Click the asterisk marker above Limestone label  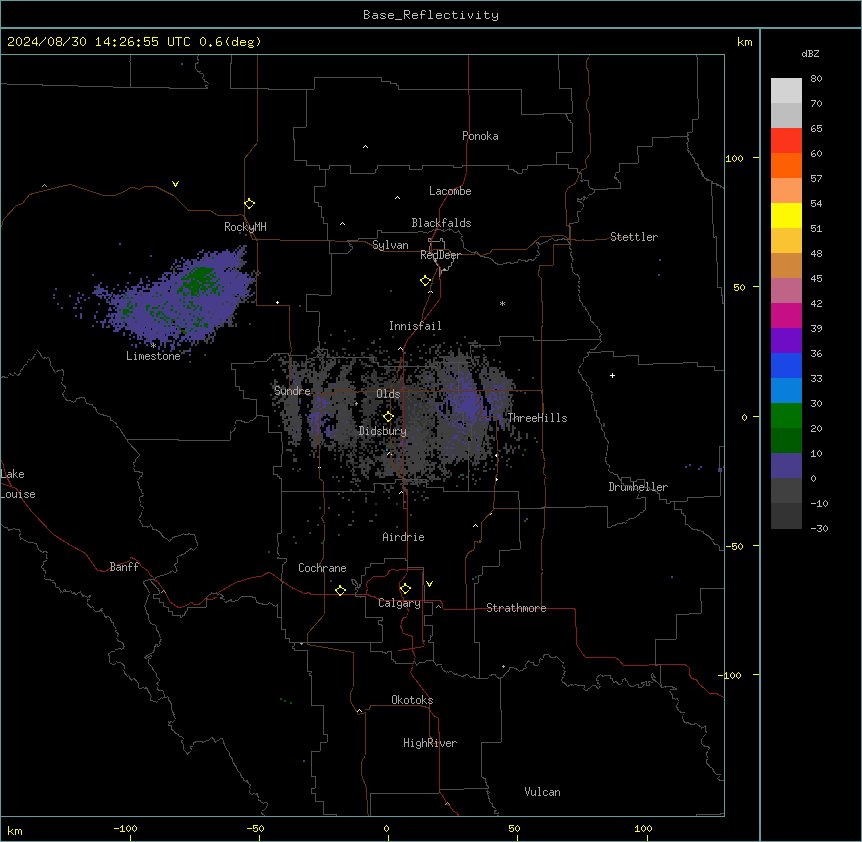pyautogui.click(x=153, y=345)
